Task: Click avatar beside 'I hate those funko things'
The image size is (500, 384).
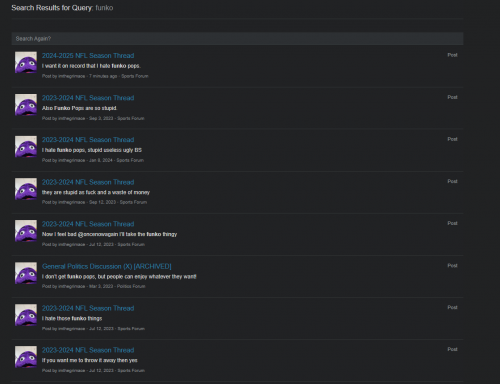Action: click(x=26, y=315)
